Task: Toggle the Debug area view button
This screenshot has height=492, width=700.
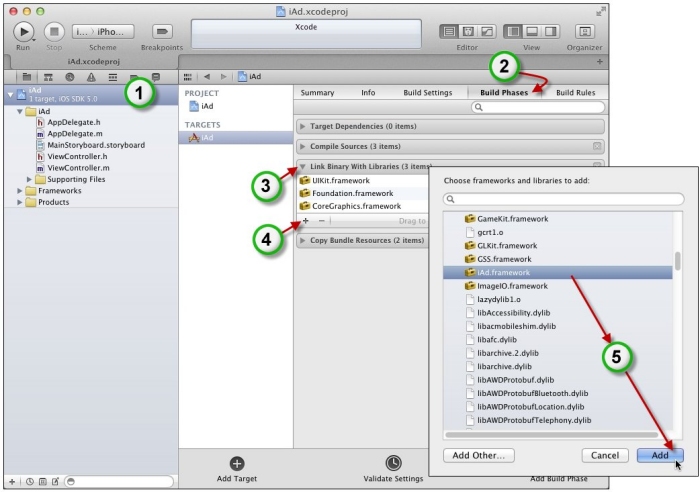Action: [532, 32]
